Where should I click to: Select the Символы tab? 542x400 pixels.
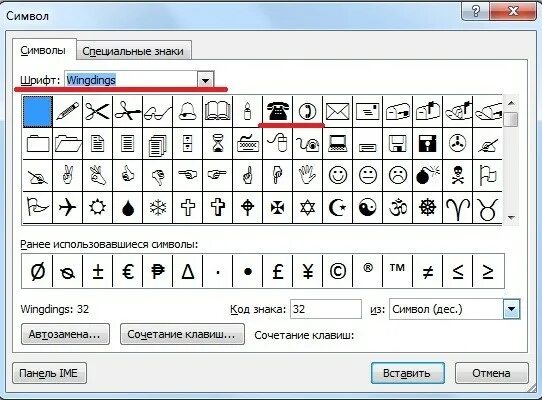pos(43,50)
